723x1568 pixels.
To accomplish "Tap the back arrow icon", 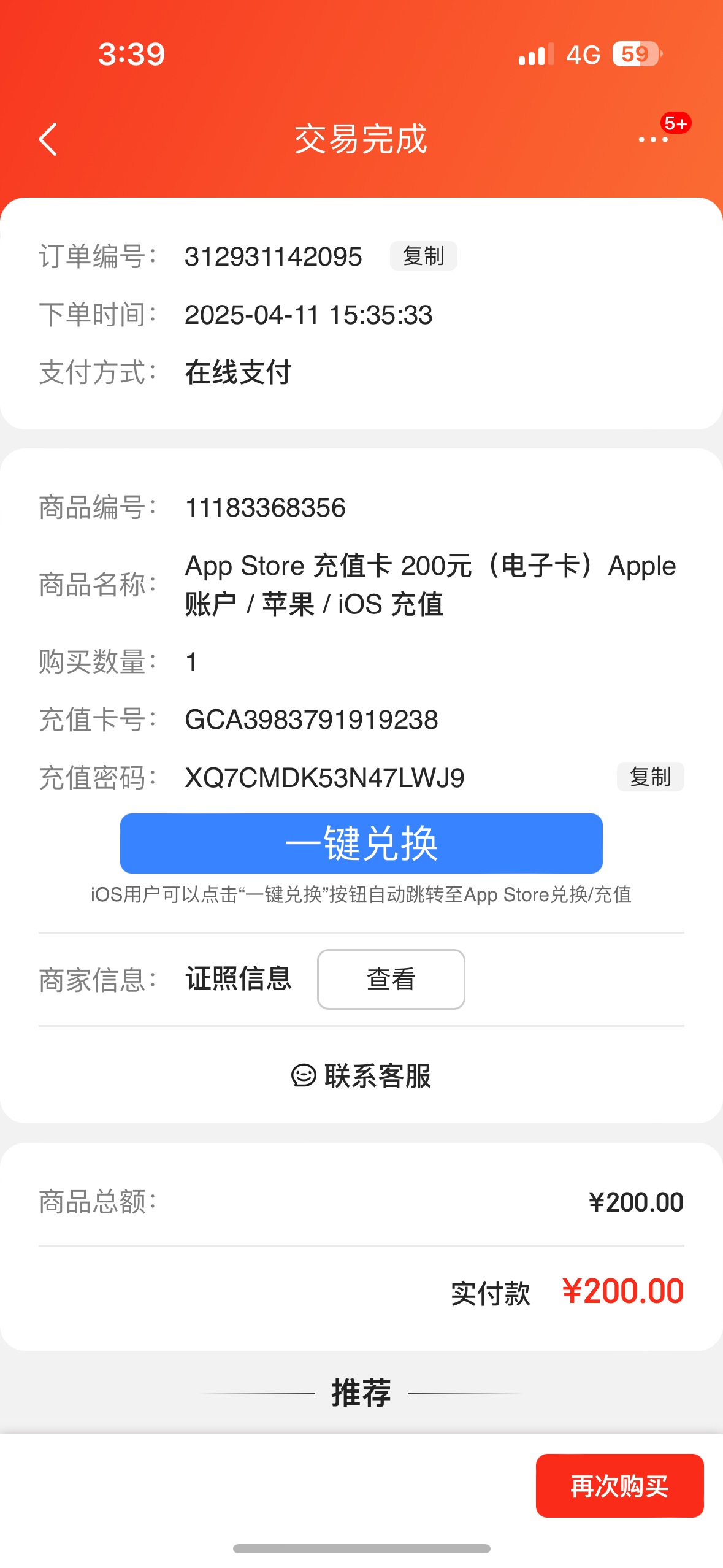I will [x=48, y=139].
